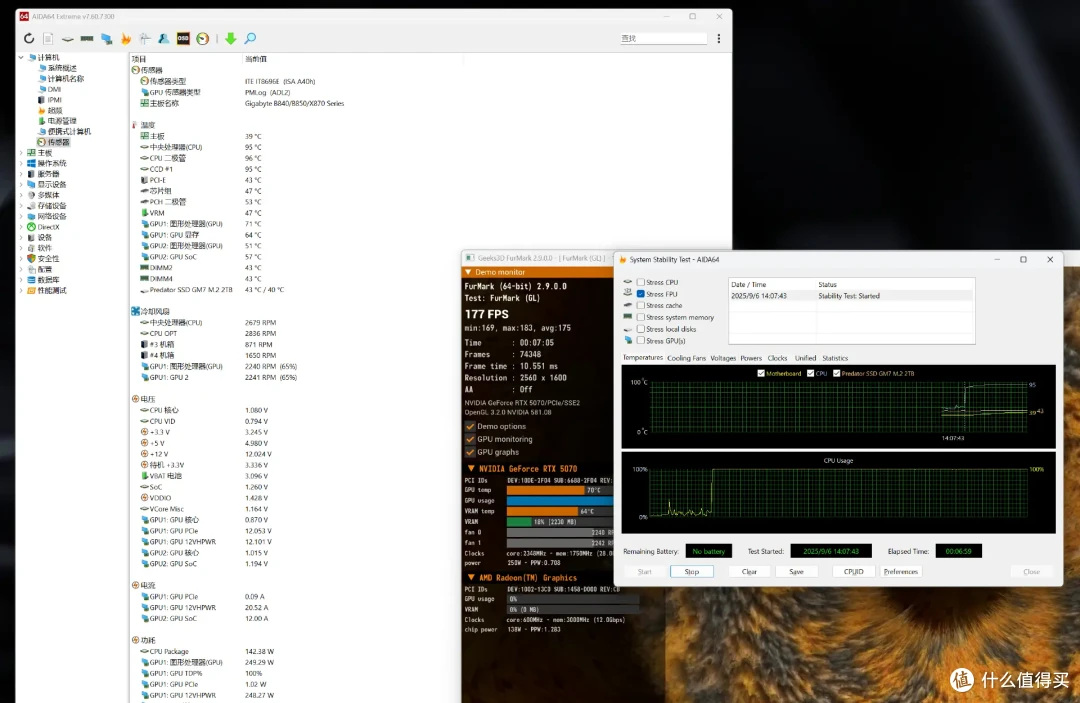The image size is (1080, 703).
Task: Click the search input field in AIDA64
Action: [663, 39]
